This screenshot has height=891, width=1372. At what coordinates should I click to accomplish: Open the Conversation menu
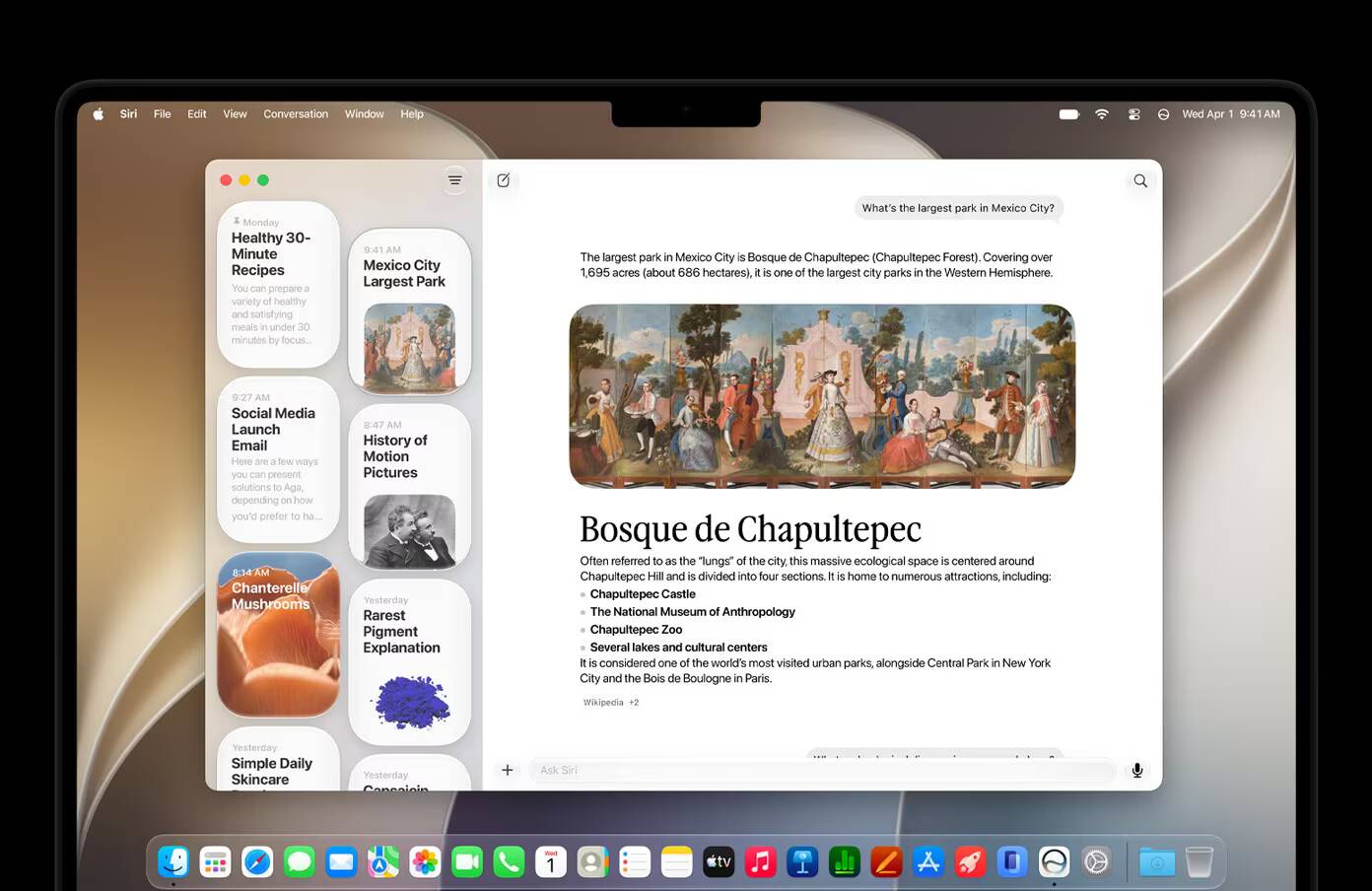296,114
